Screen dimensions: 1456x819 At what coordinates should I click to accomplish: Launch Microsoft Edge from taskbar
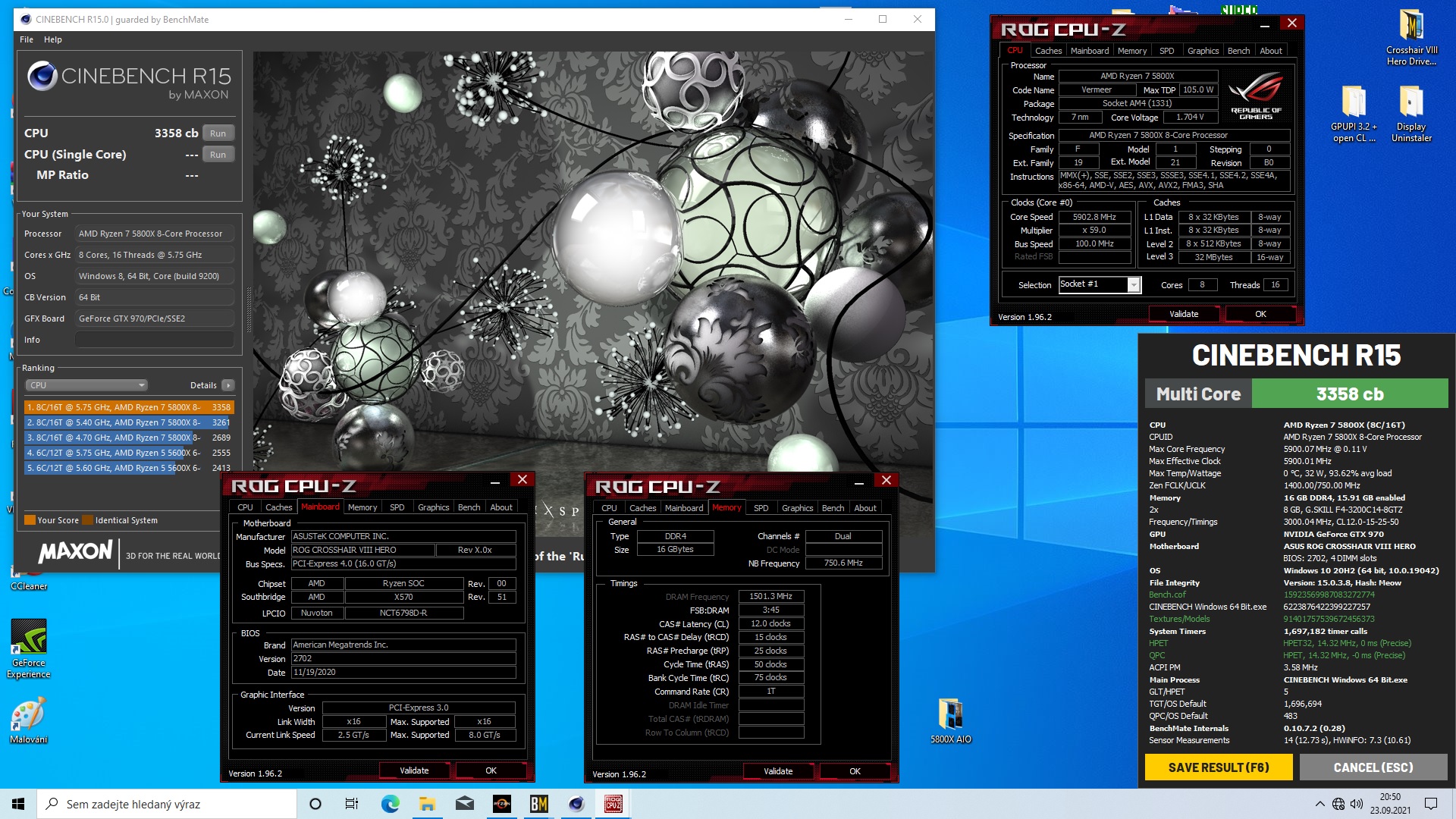point(390,804)
